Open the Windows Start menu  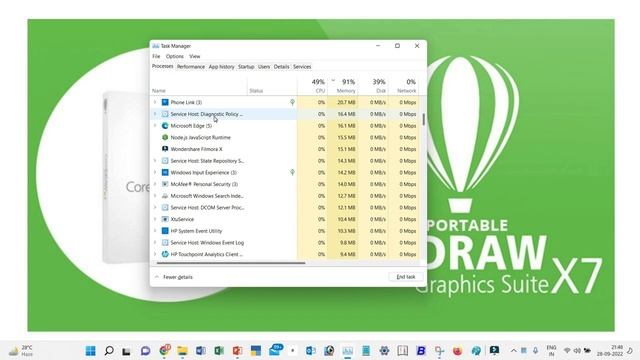90,351
